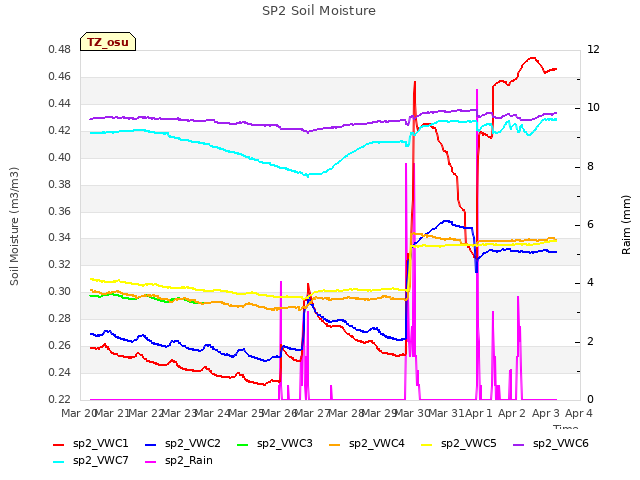The width and height of the screenshot is (640, 480).
Task: Toggle the sp2_VWC5 legend label
Action: 469,444
